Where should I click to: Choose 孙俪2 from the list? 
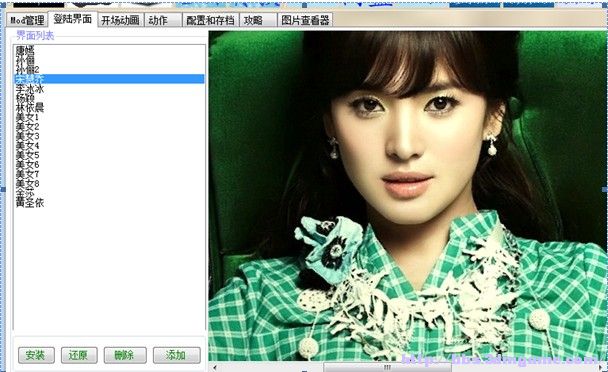pos(109,69)
